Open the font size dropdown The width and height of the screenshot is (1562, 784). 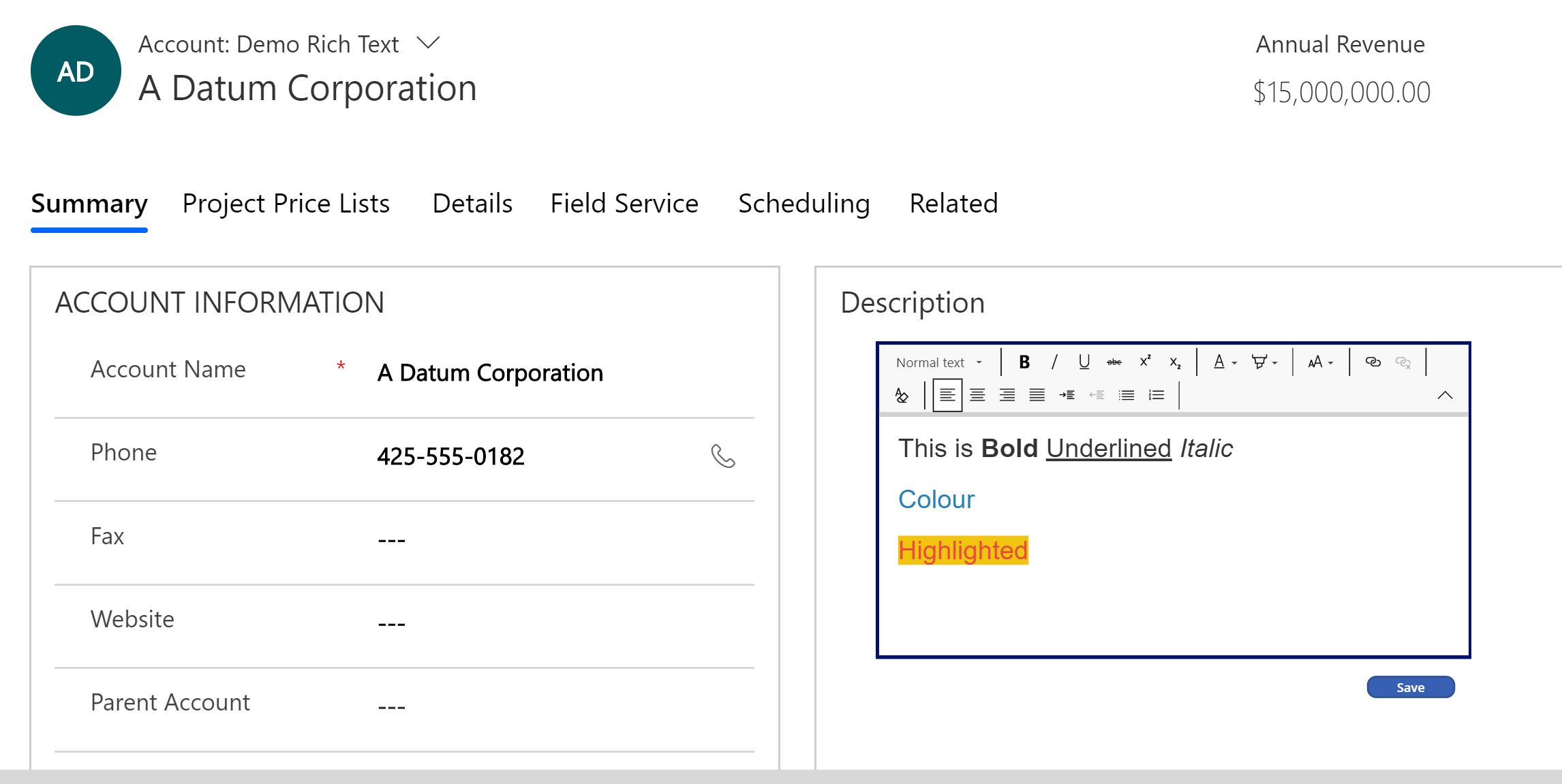(x=1320, y=362)
